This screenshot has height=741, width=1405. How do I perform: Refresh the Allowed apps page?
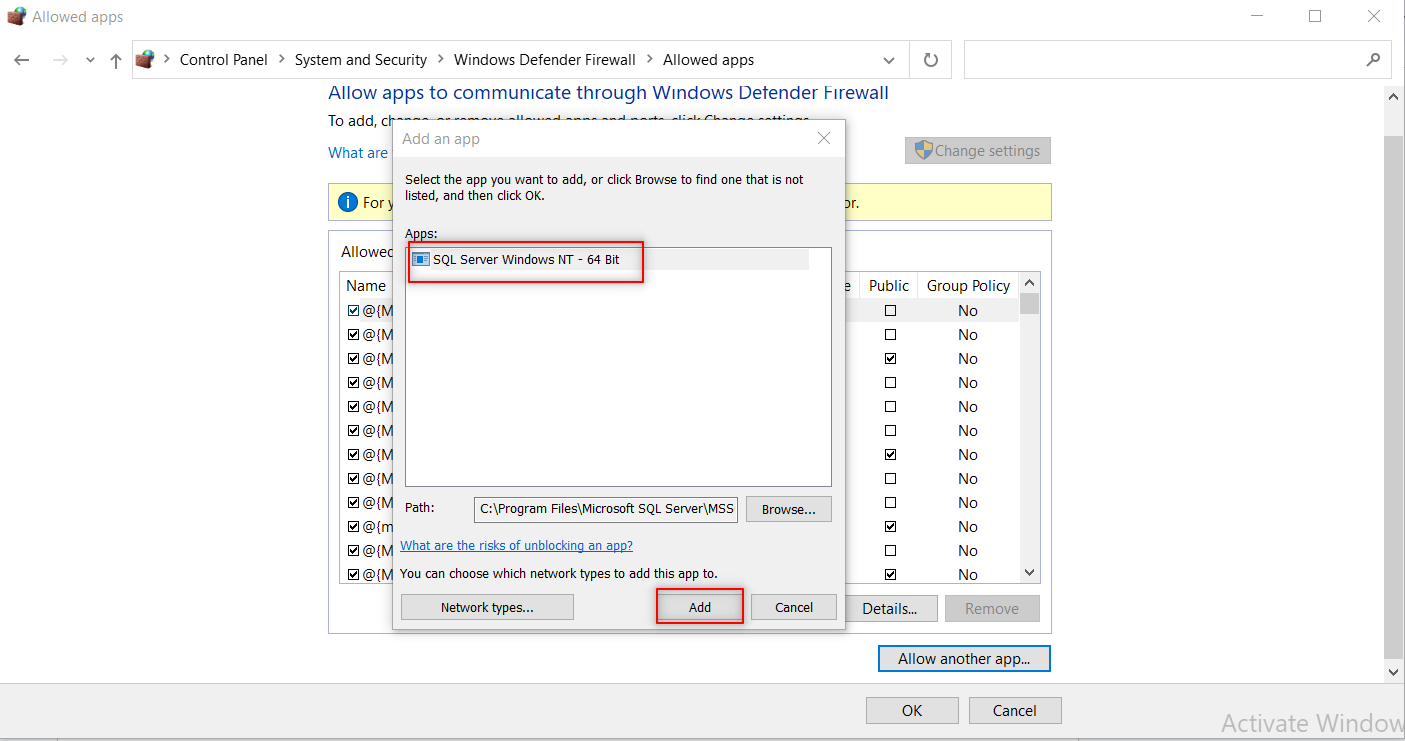[x=931, y=60]
